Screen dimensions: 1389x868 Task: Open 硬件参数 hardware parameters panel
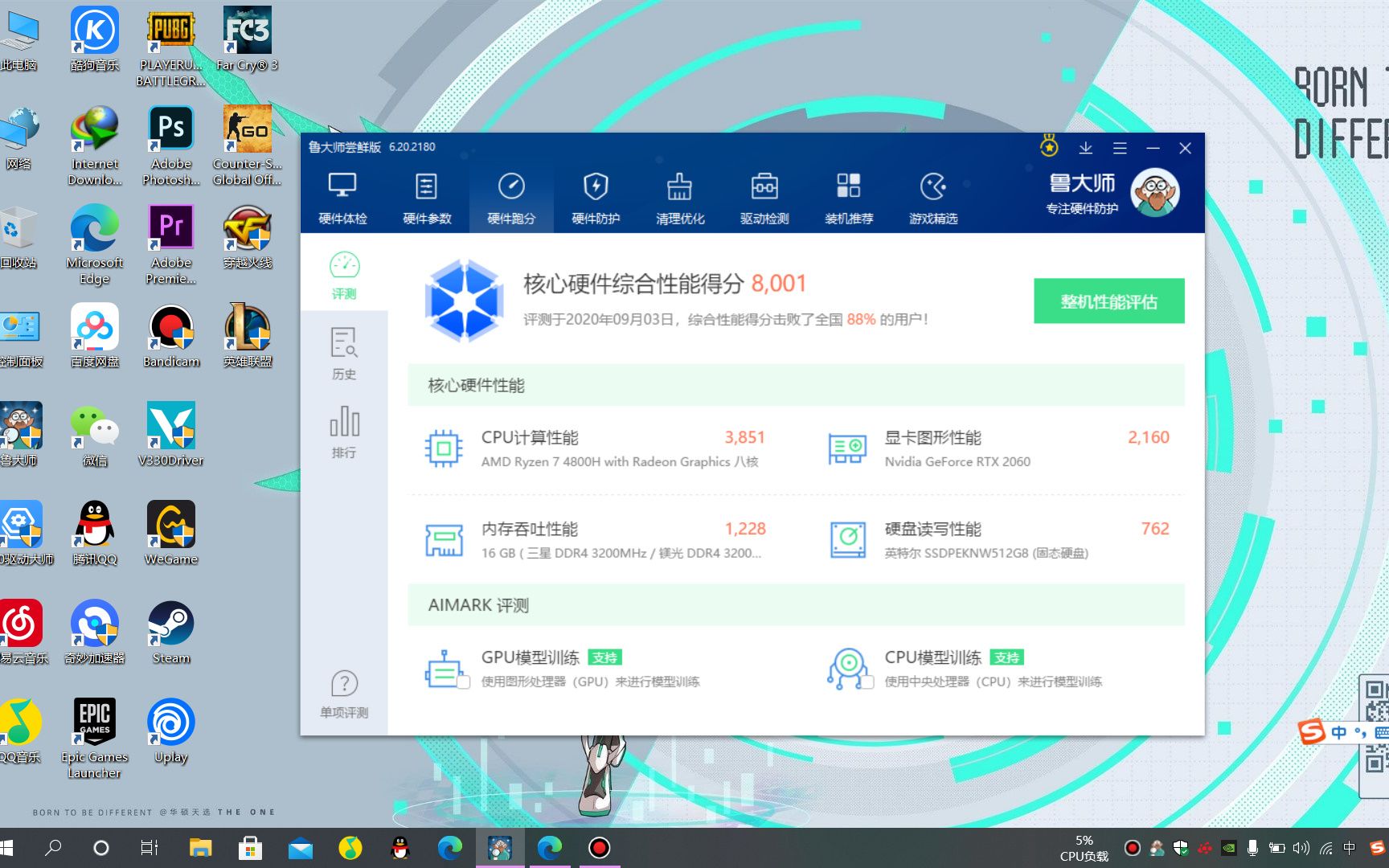coord(427,197)
